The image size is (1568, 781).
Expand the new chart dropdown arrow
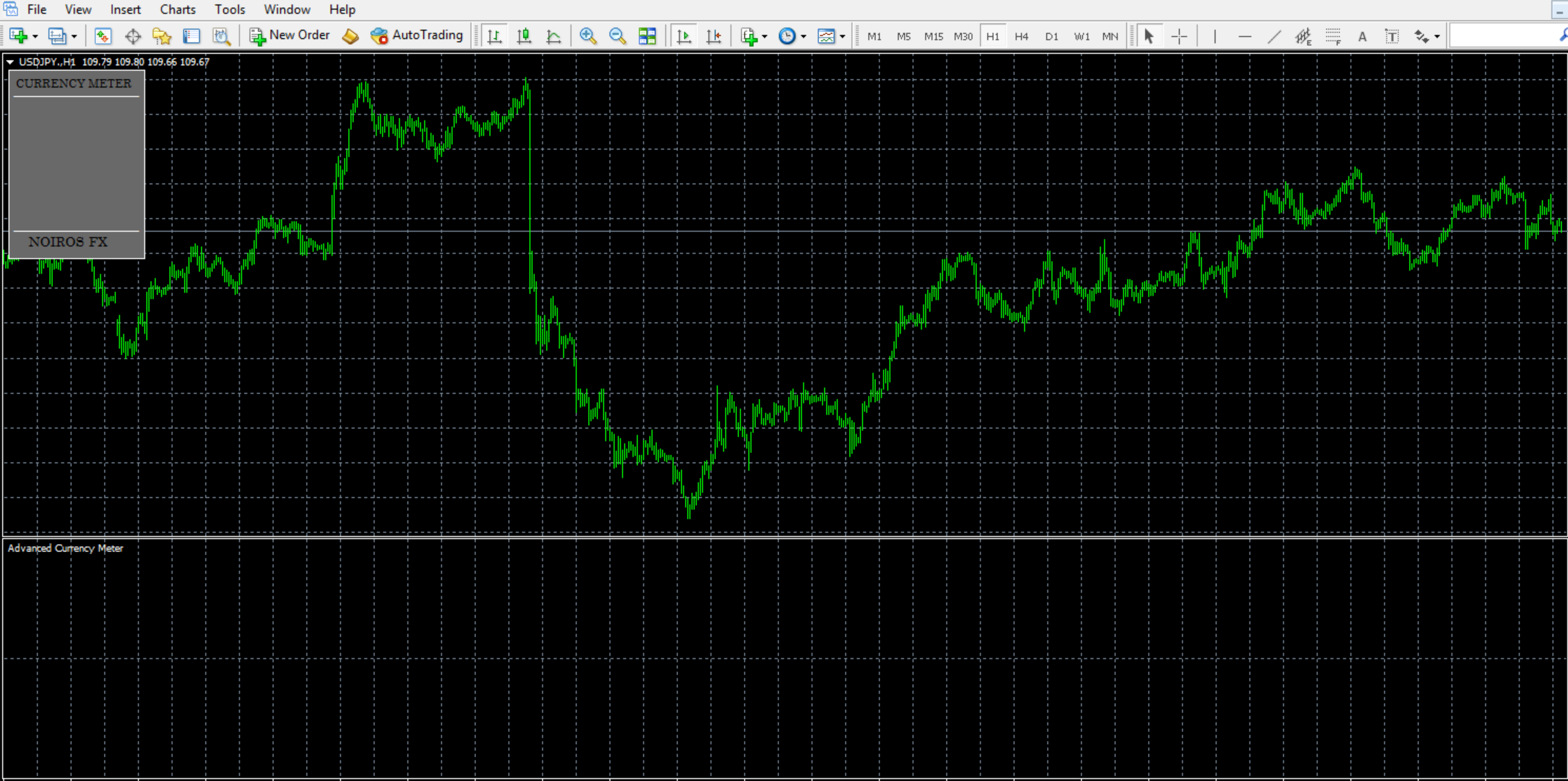(x=35, y=37)
